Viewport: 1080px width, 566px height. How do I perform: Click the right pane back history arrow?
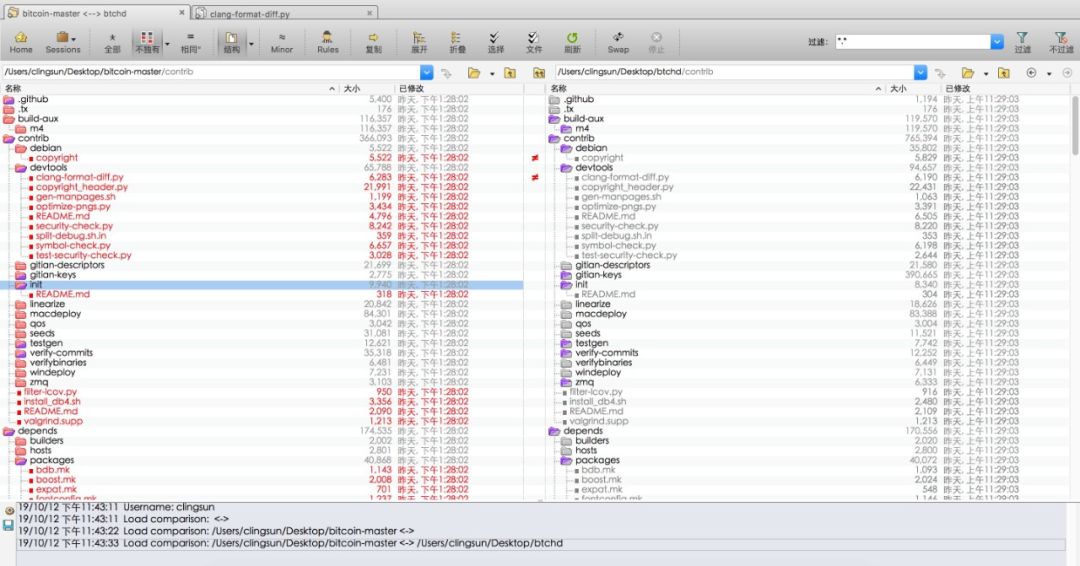(x=1031, y=72)
